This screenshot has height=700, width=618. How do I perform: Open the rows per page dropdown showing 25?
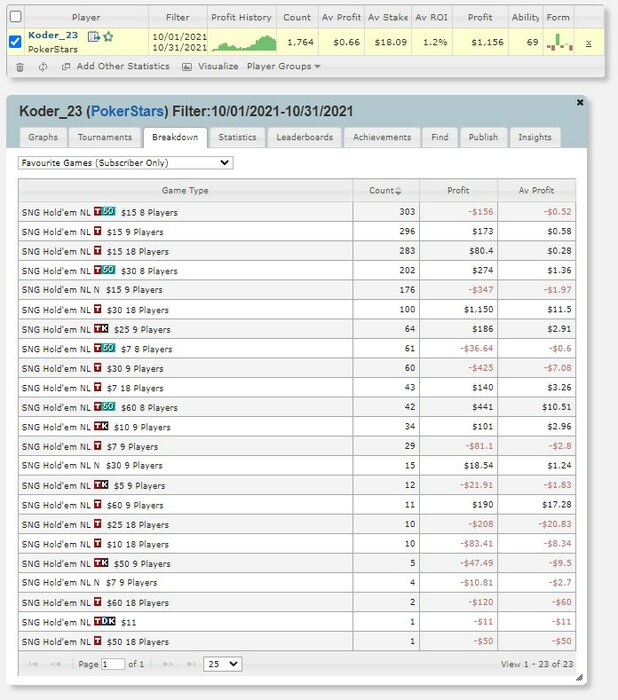223,664
